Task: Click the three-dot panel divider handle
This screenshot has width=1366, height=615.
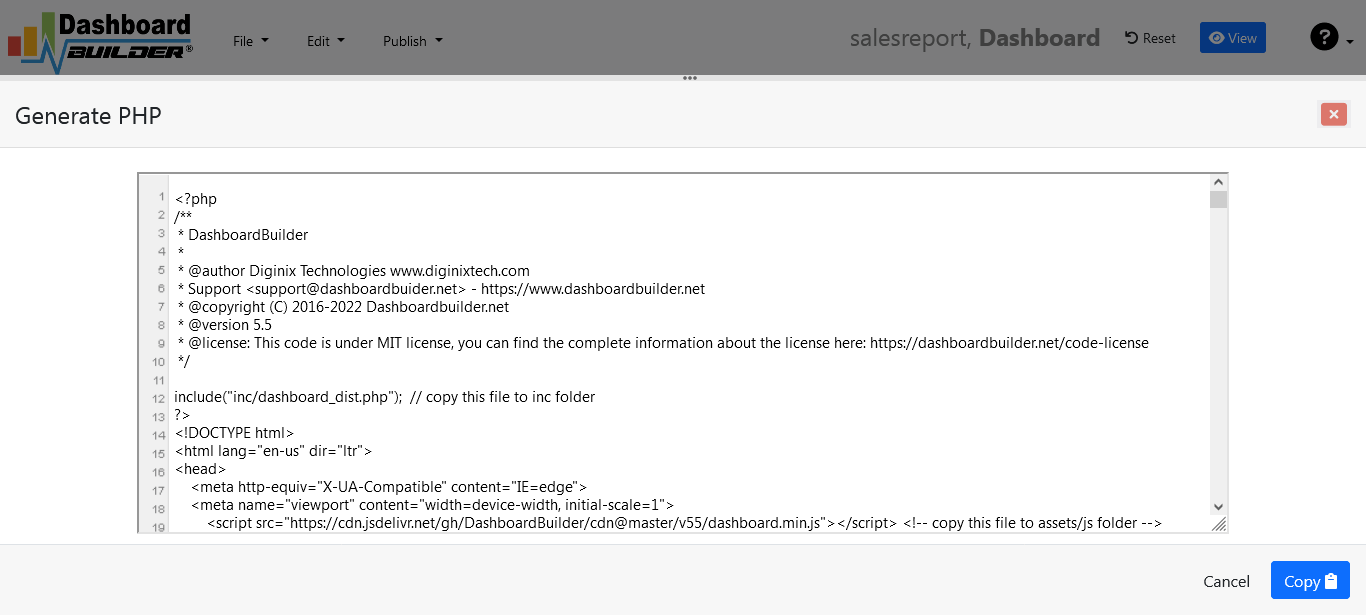Action: tap(689, 77)
